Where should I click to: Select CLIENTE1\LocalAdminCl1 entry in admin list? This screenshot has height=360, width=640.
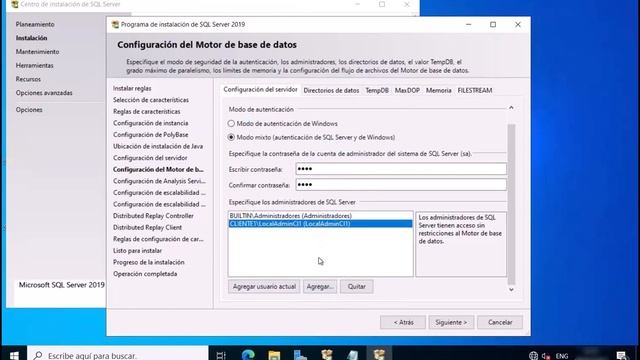click(x=320, y=224)
